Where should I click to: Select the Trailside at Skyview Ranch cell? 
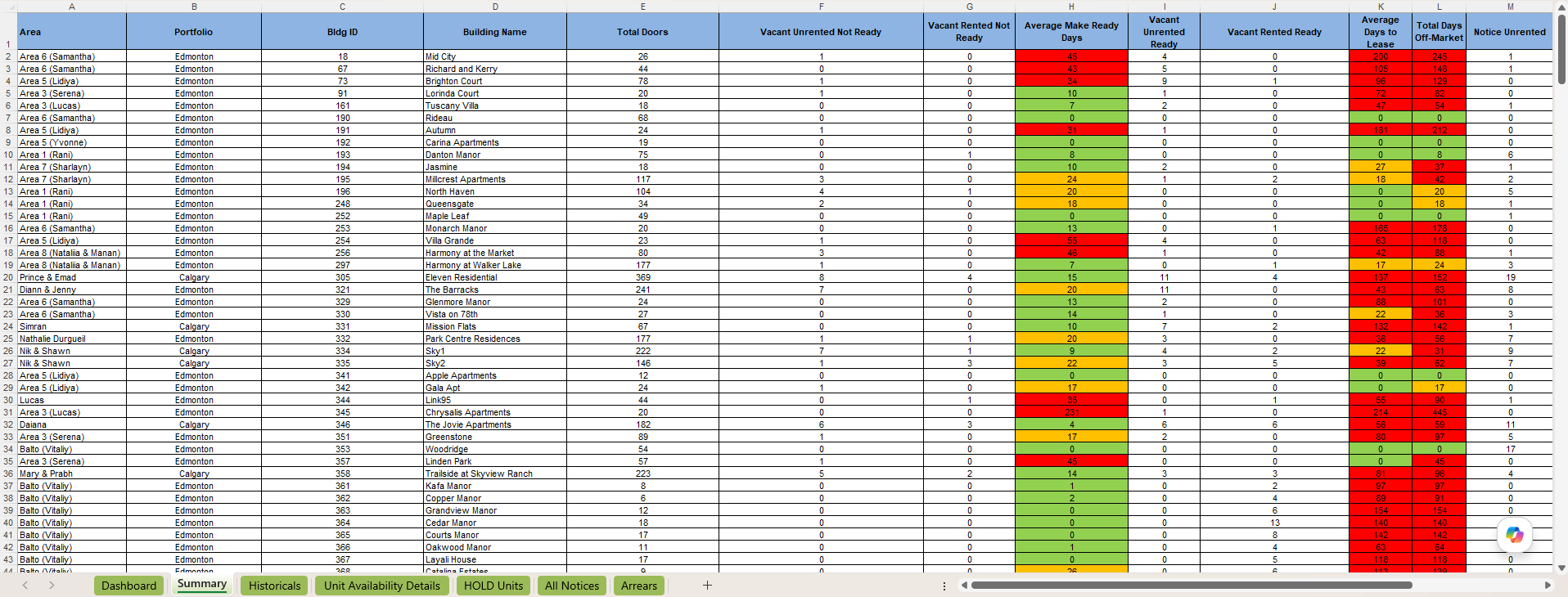(x=495, y=474)
